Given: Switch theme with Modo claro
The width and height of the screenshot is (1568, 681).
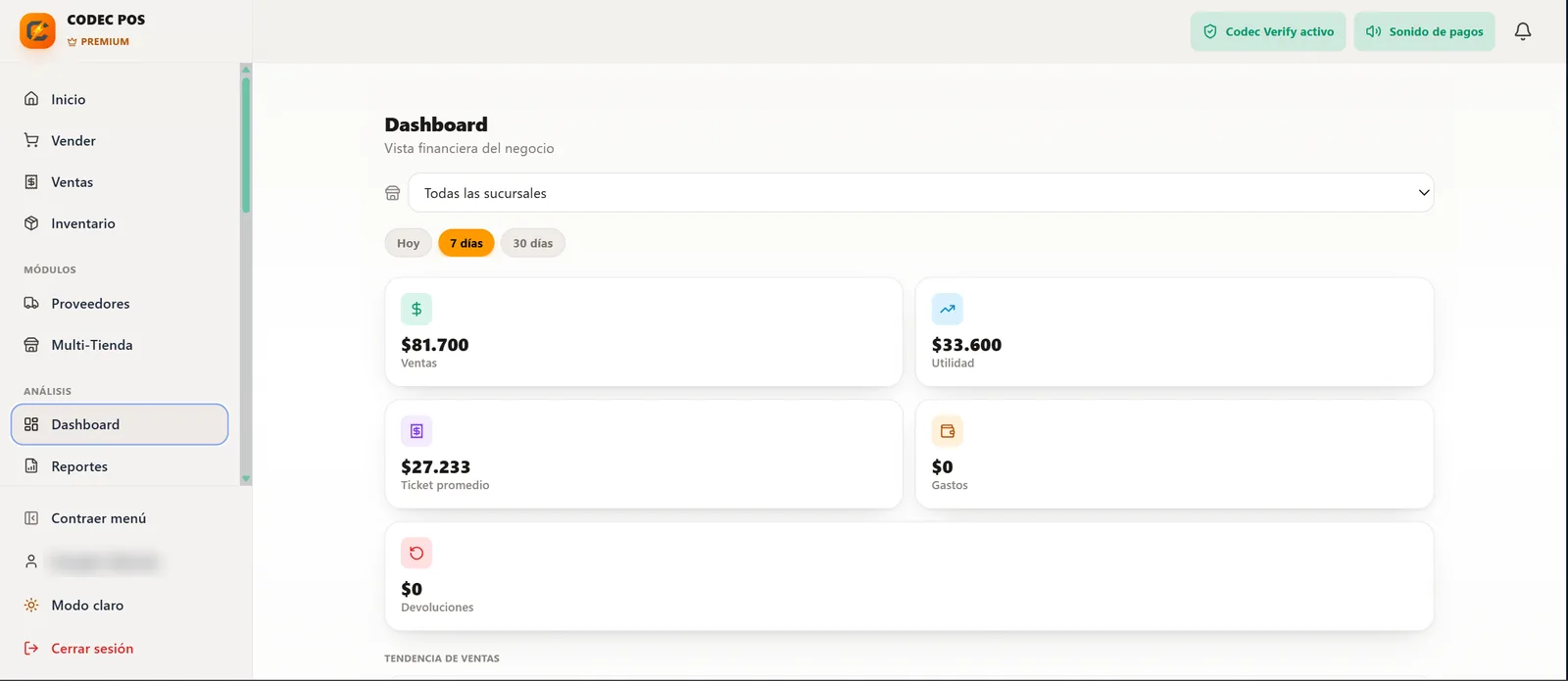Looking at the screenshot, I should (120, 606).
